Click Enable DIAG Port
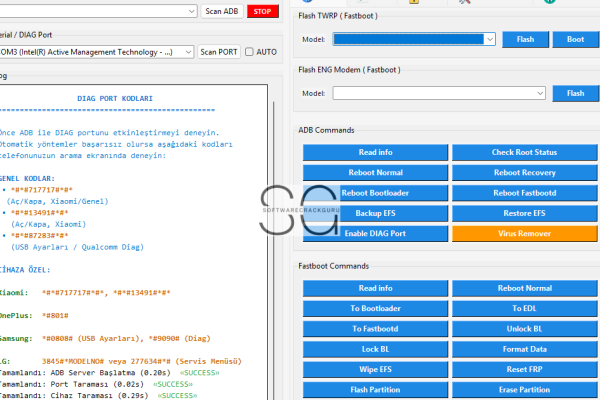 [375, 233]
